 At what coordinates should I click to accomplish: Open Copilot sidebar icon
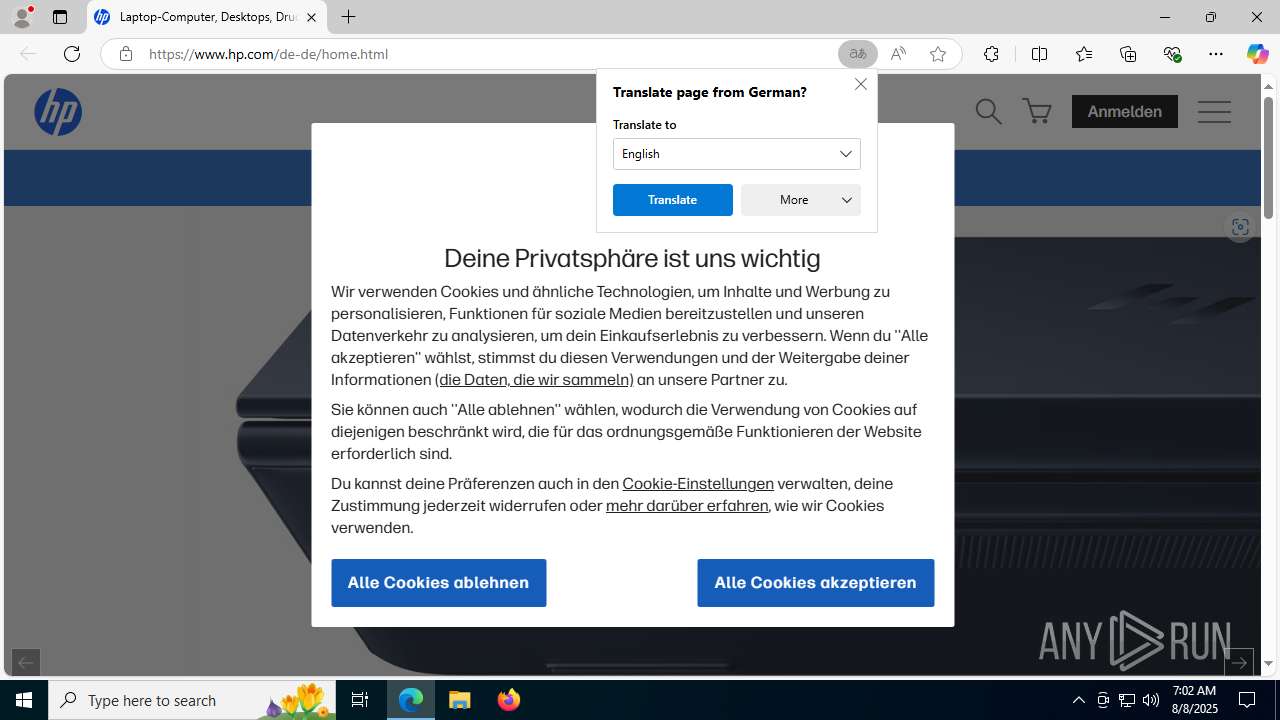click(1258, 54)
